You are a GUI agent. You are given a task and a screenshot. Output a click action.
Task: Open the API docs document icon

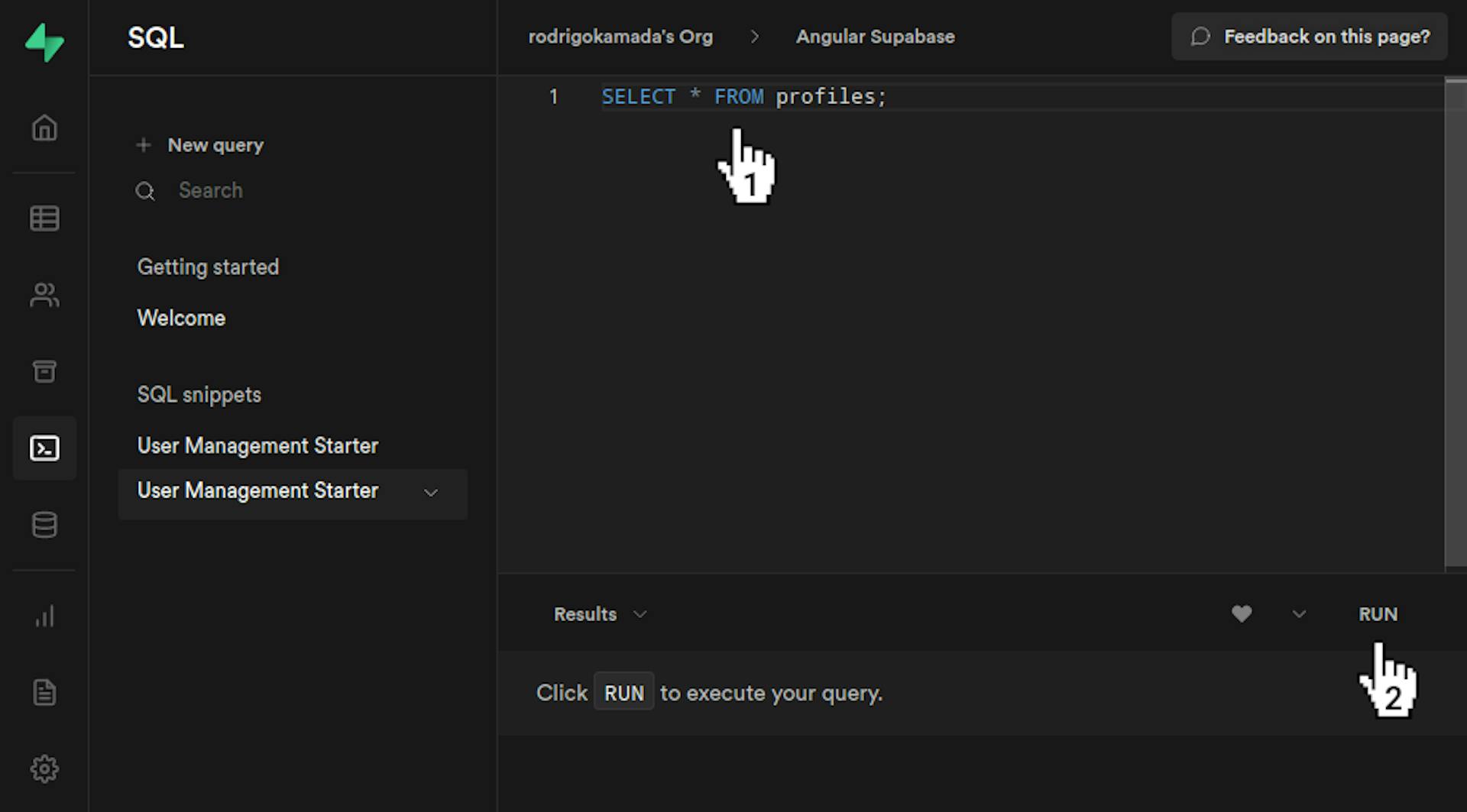click(x=44, y=692)
